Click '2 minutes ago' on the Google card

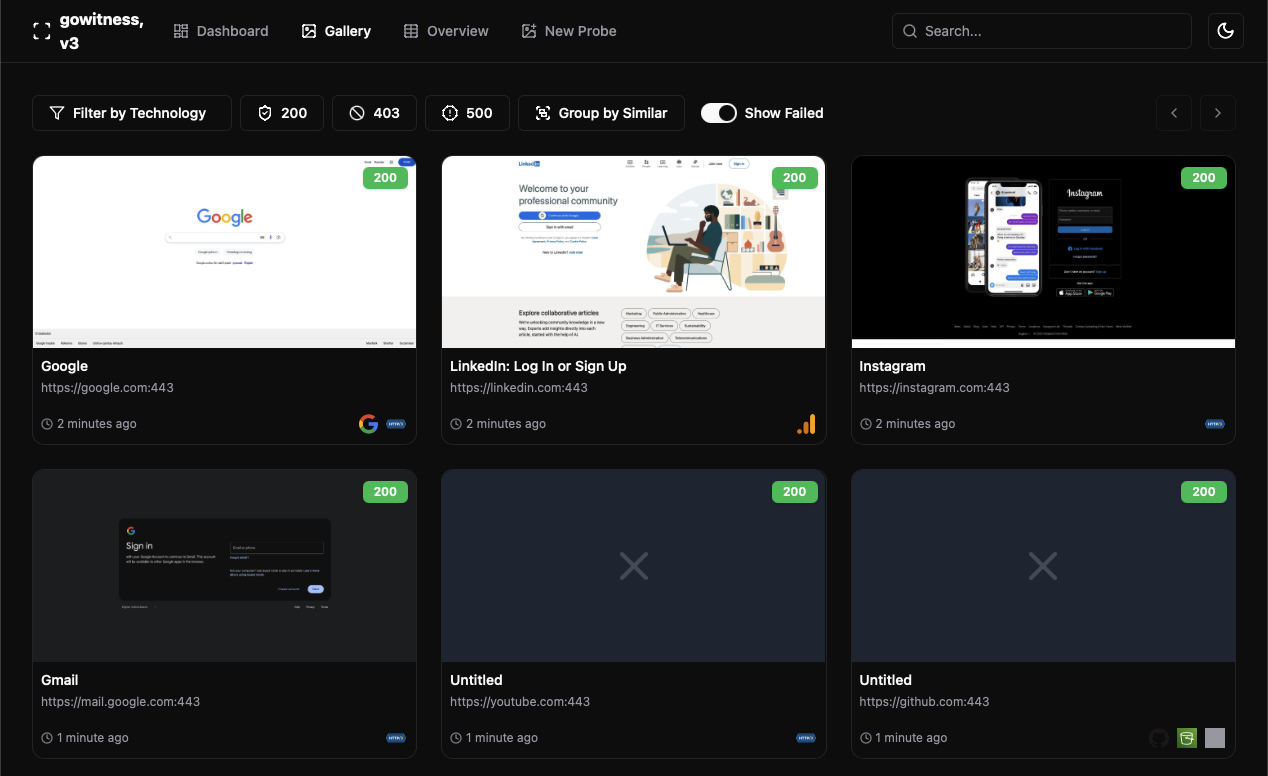[x=97, y=424]
